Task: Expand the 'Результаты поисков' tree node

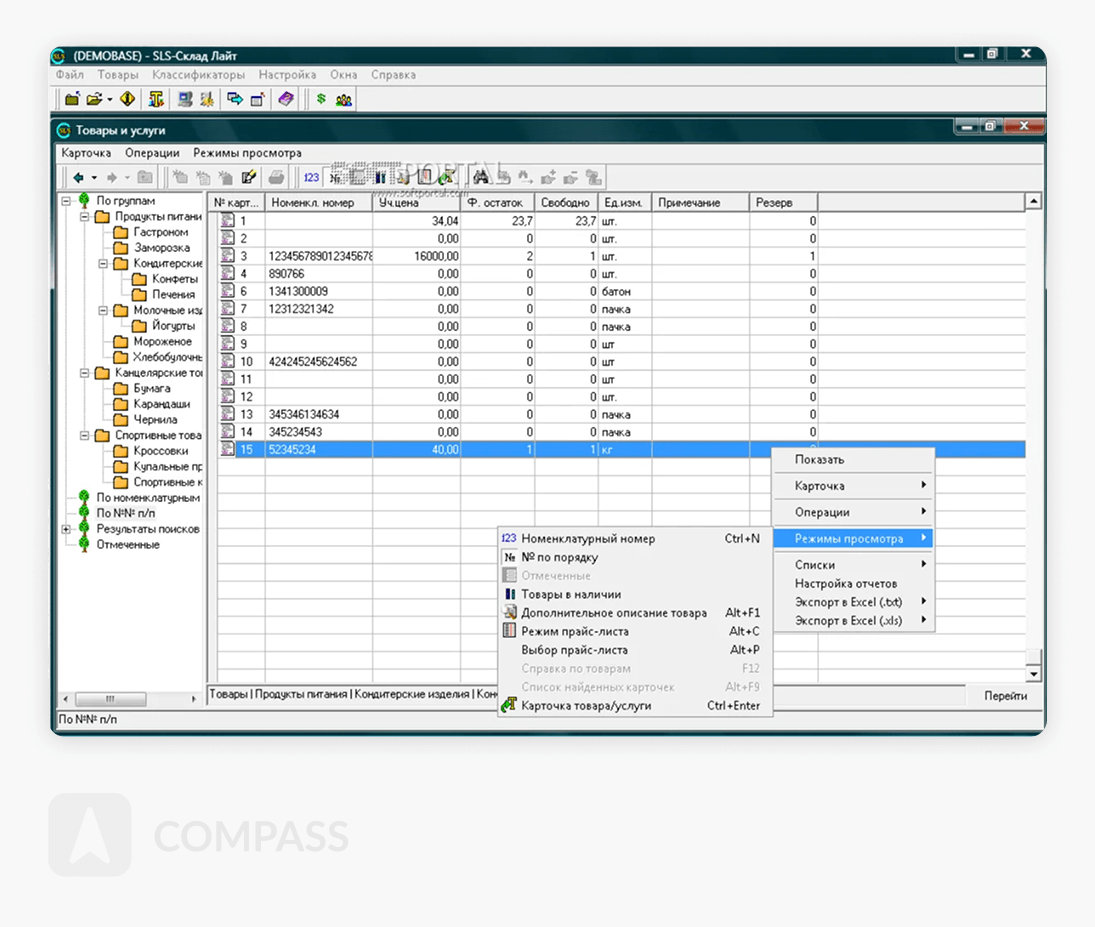Action: 66,529
